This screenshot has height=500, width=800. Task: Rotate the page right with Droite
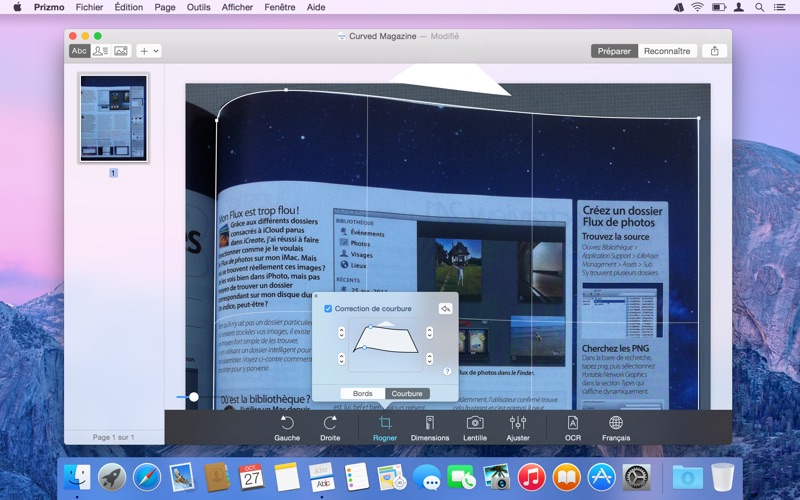(330, 428)
